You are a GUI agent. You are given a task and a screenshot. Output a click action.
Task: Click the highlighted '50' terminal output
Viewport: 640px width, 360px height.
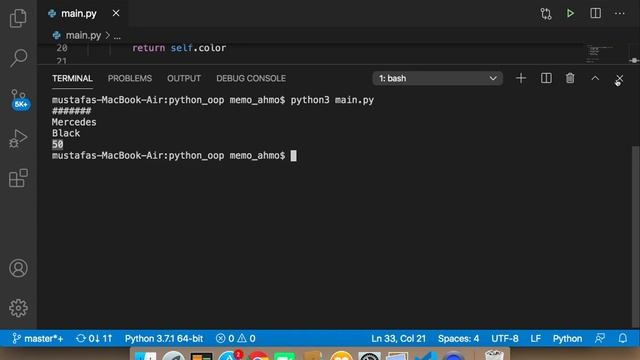tap(58, 144)
